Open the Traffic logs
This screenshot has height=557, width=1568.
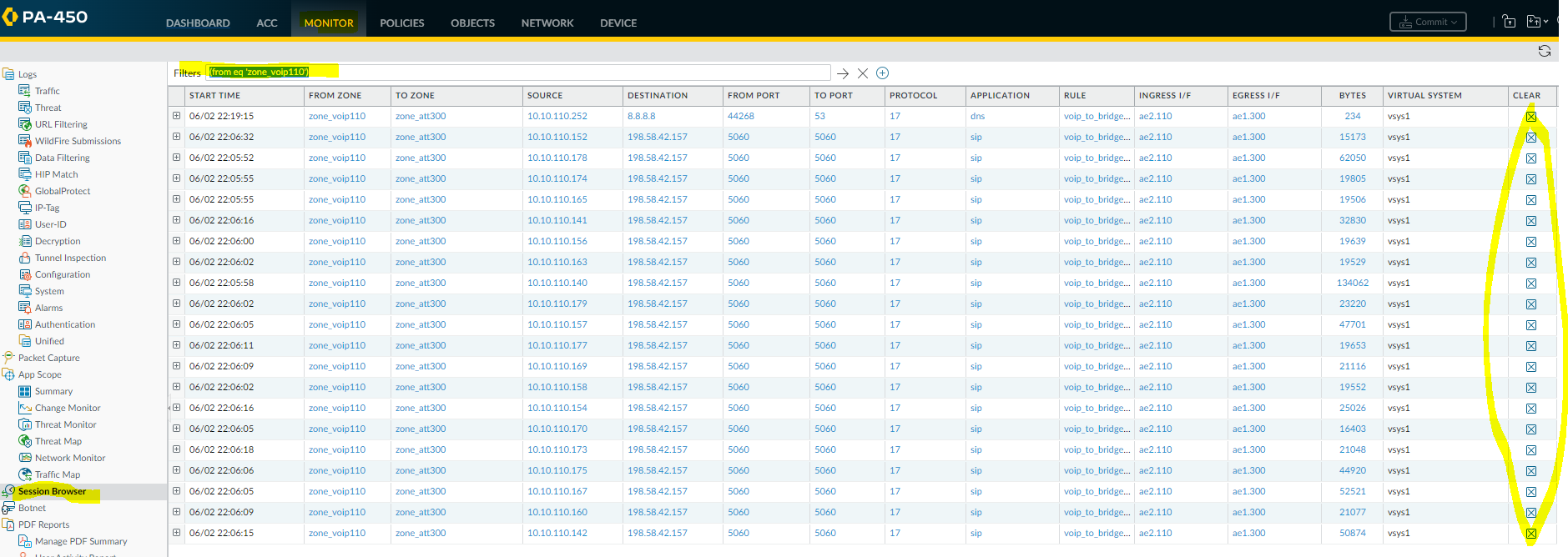pos(47,91)
